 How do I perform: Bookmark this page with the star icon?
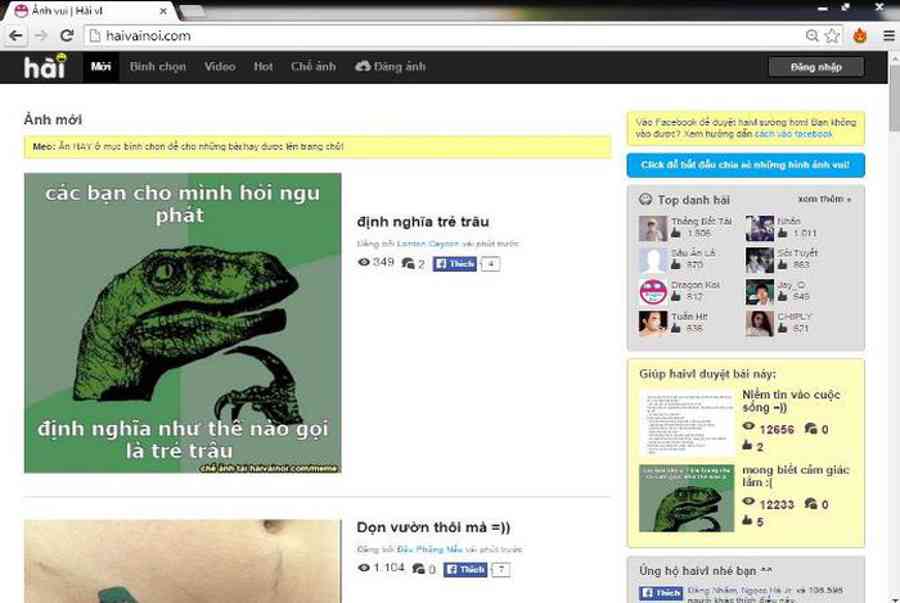tap(832, 36)
